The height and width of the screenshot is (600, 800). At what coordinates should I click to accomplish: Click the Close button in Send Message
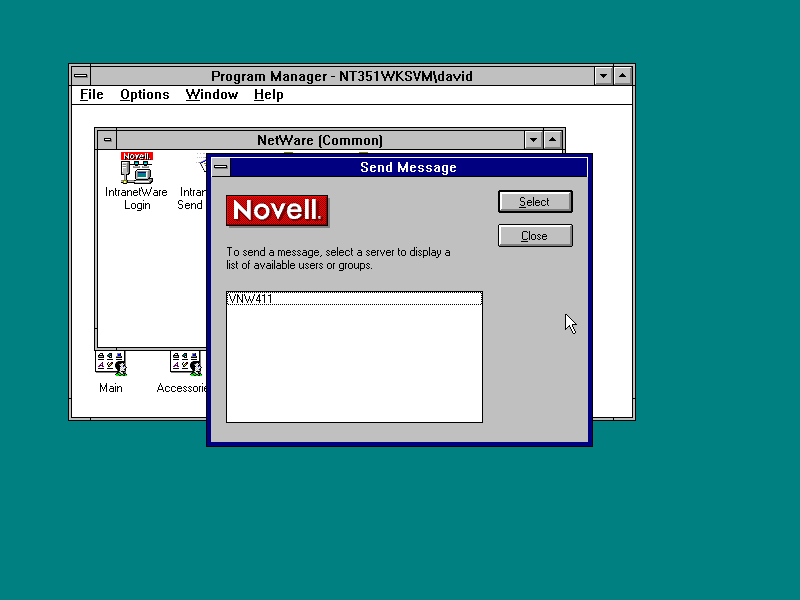click(x=535, y=236)
